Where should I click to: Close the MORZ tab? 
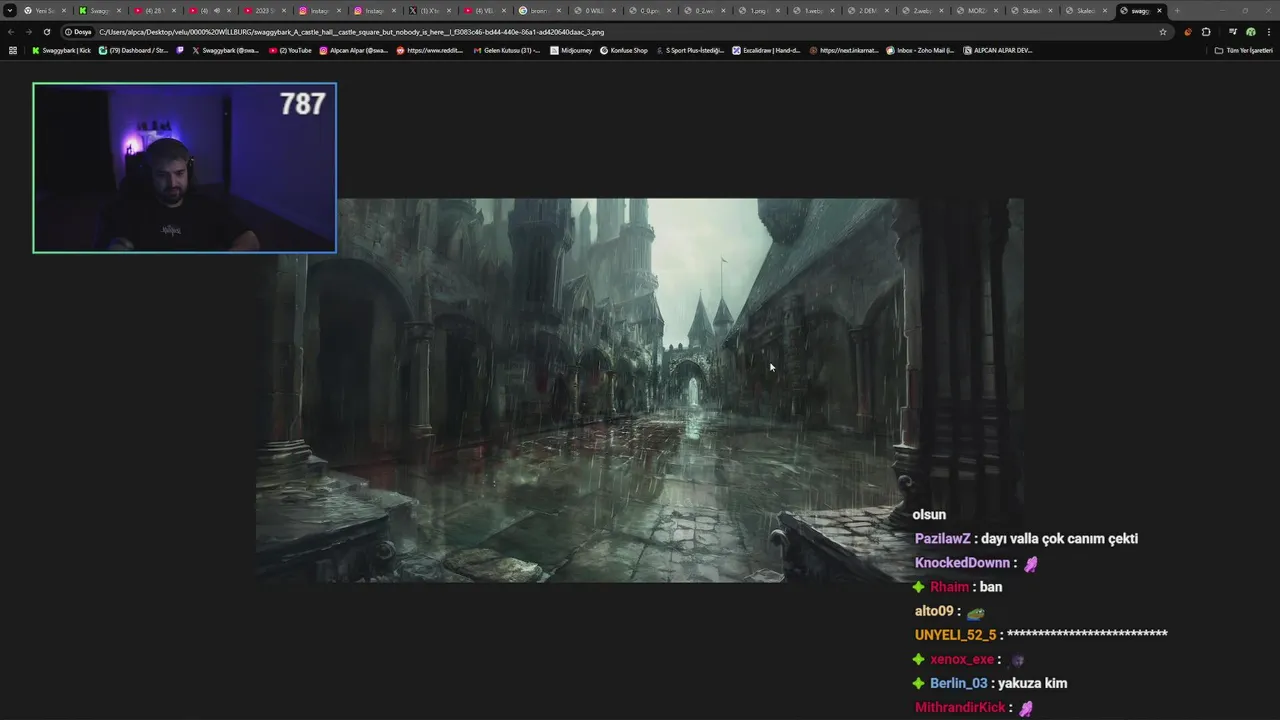996,10
